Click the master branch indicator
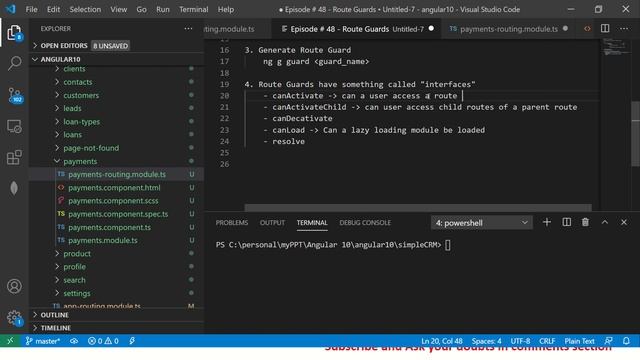 coord(42,341)
